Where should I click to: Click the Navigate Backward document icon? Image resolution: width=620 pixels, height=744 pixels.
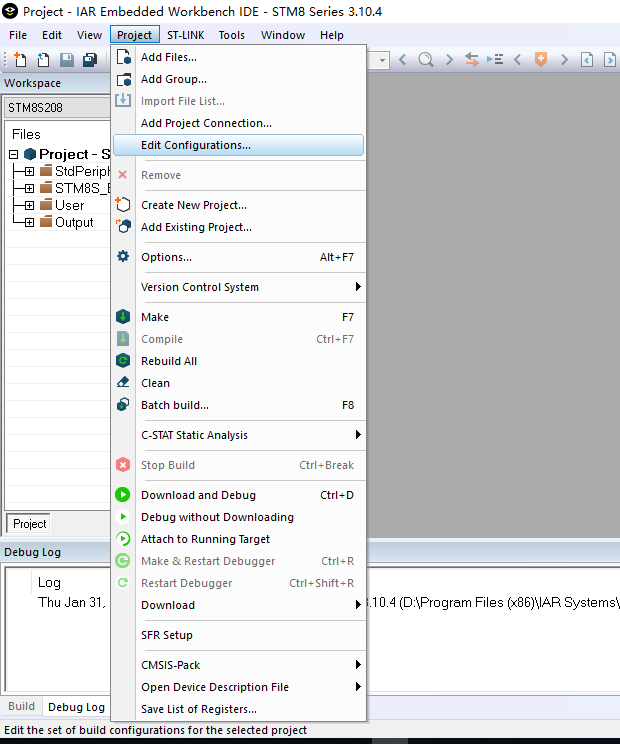point(587,60)
